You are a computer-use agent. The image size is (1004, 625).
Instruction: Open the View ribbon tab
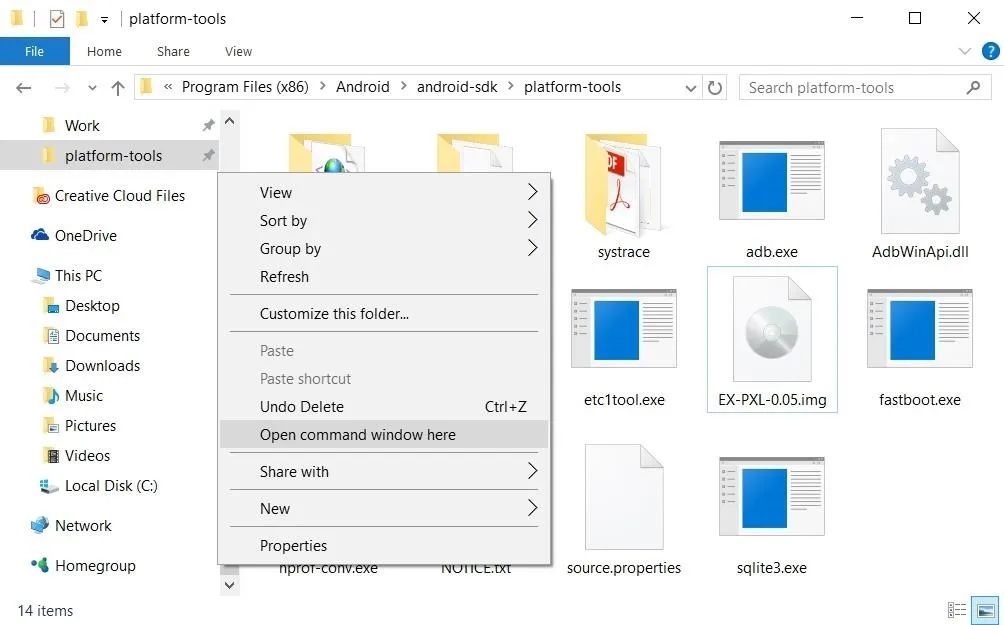(x=238, y=51)
